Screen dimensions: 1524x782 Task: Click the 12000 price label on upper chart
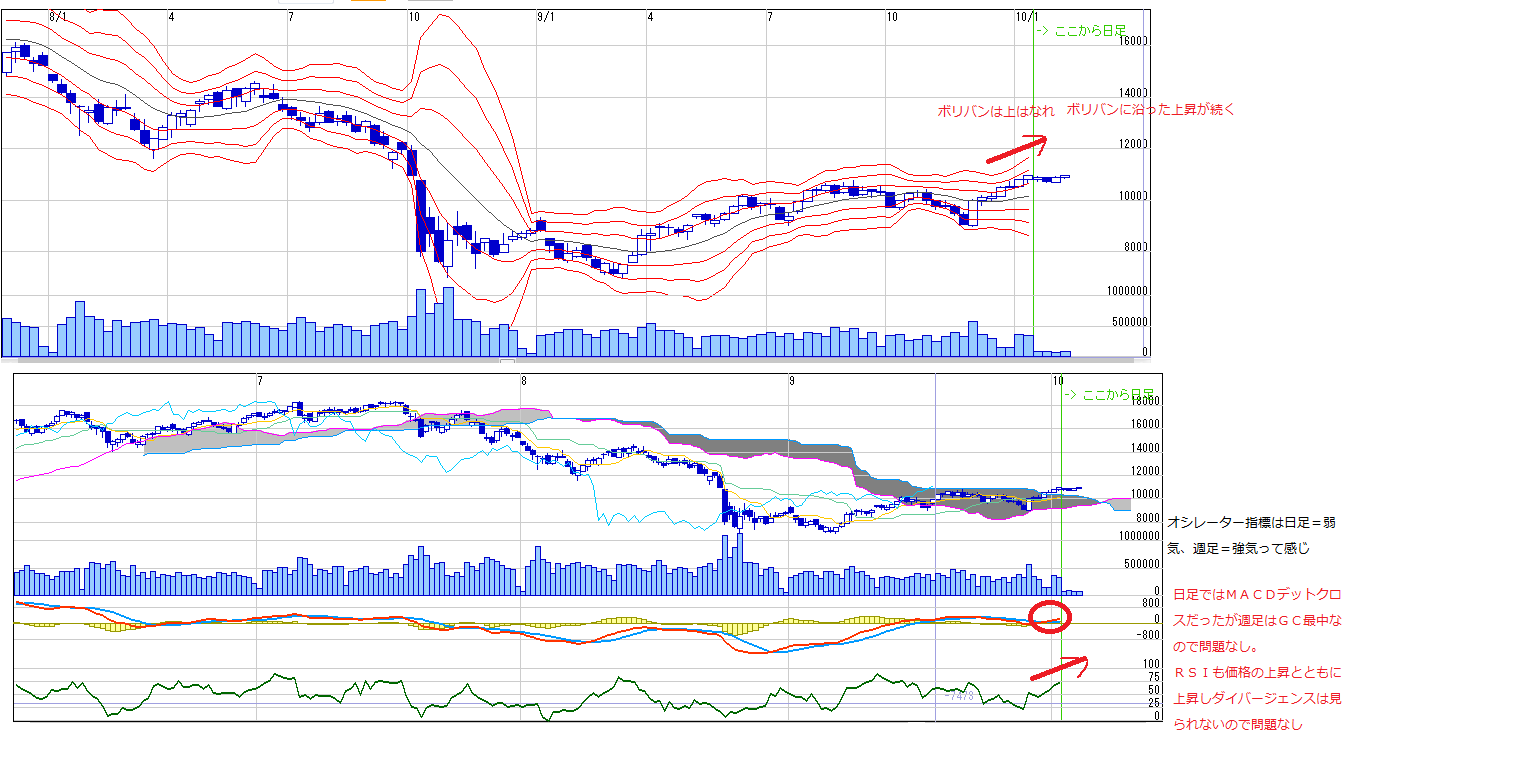click(1132, 145)
